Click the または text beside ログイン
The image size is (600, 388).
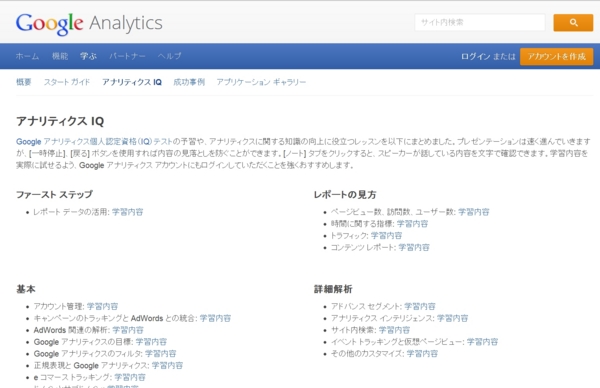(504, 57)
